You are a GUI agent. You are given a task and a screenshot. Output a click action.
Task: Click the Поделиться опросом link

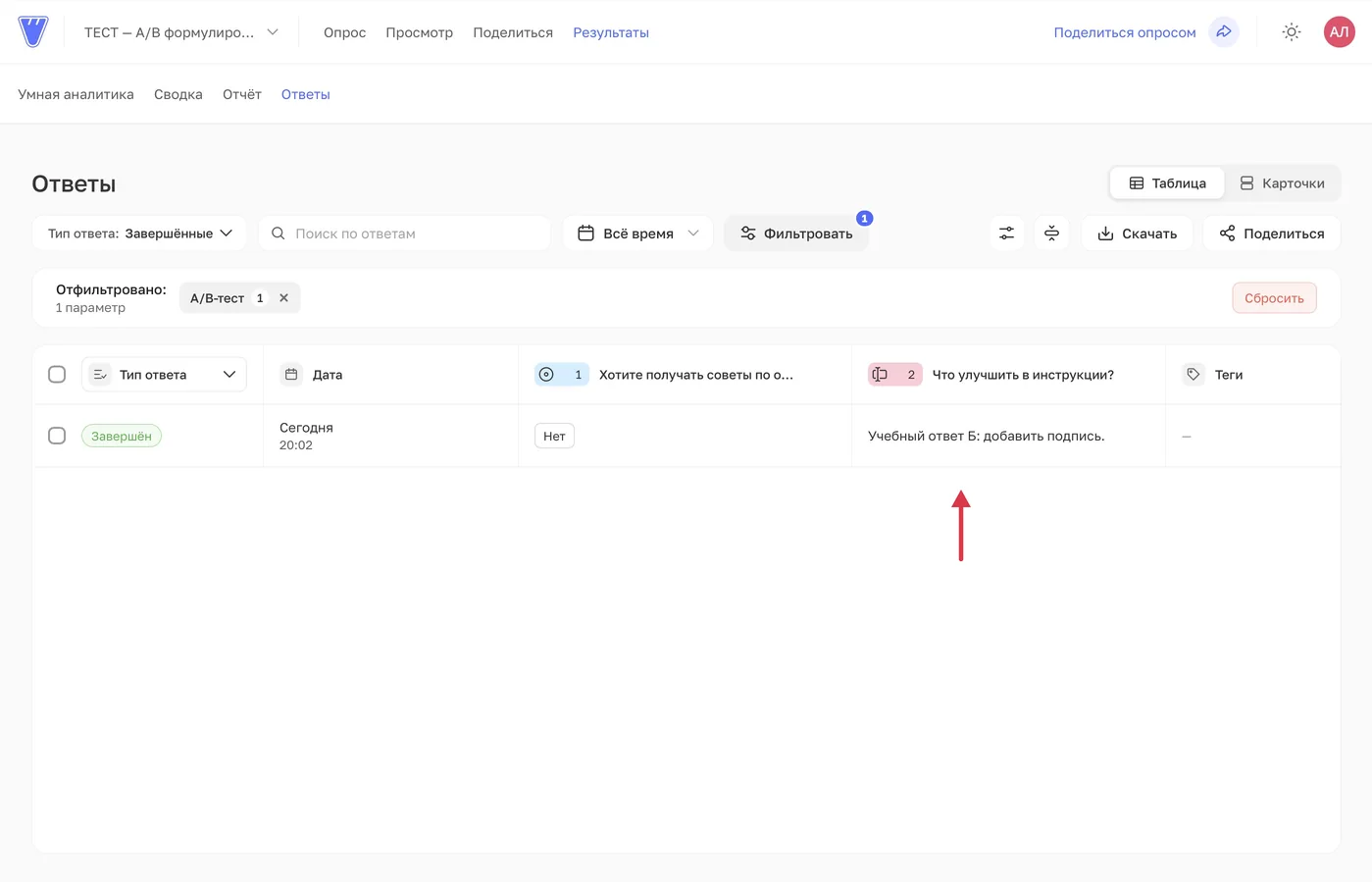[1125, 32]
